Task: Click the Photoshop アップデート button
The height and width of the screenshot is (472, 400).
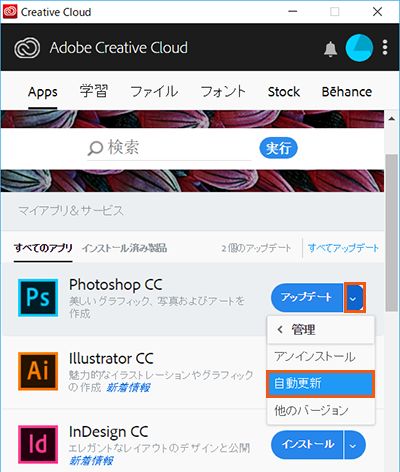Action: click(x=307, y=297)
